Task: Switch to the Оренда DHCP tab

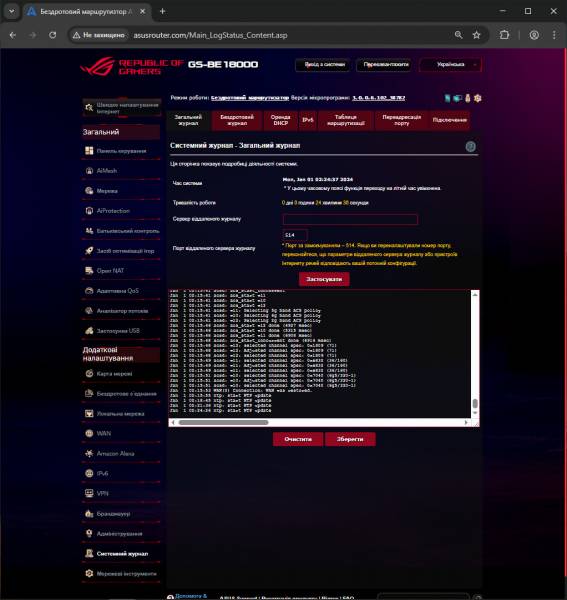Action: 280,120
